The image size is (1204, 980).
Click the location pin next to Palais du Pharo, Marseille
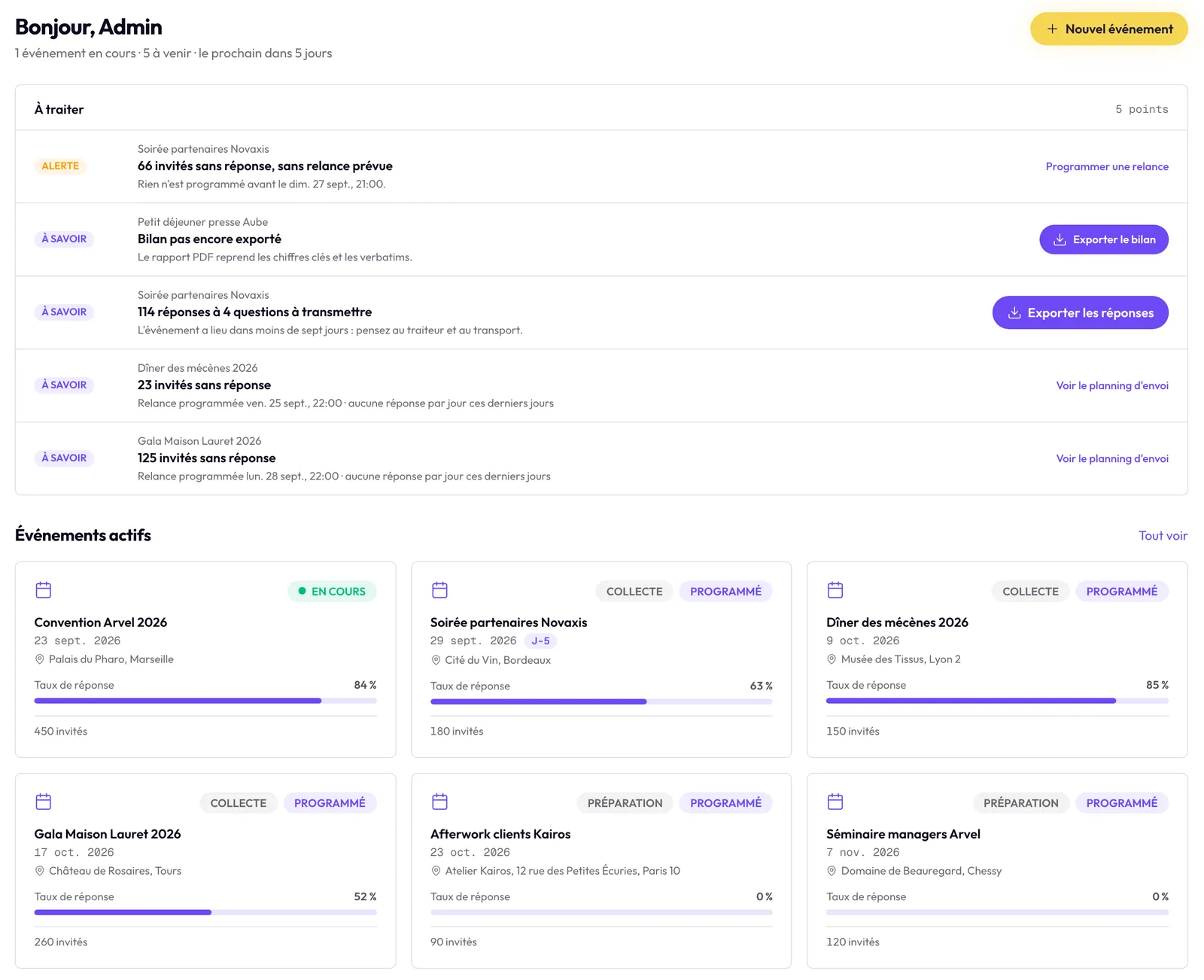tap(40, 659)
